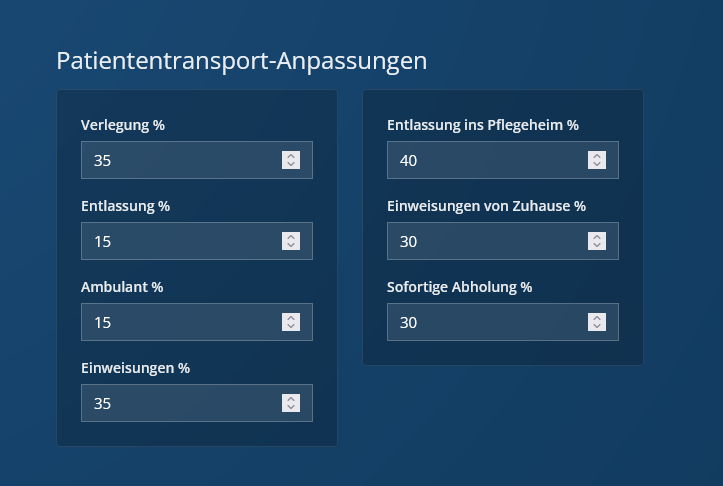
Task: Step up Einweisungen von Zuhause %
Action: (x=597, y=237)
